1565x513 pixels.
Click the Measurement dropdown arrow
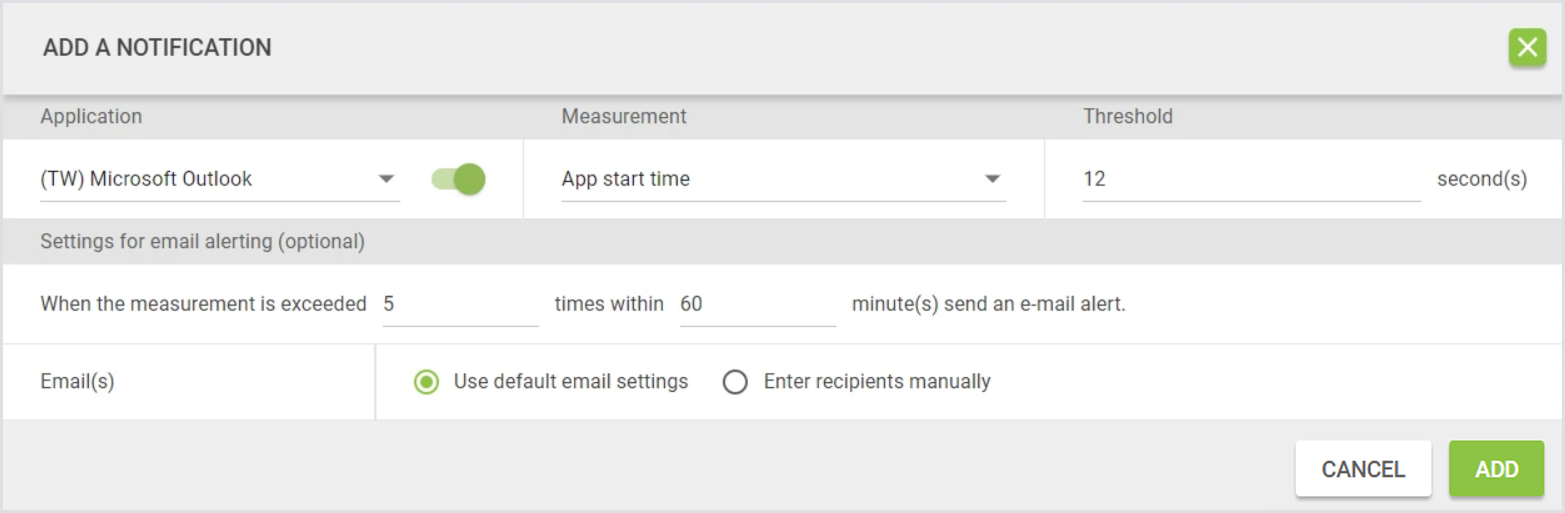992,180
